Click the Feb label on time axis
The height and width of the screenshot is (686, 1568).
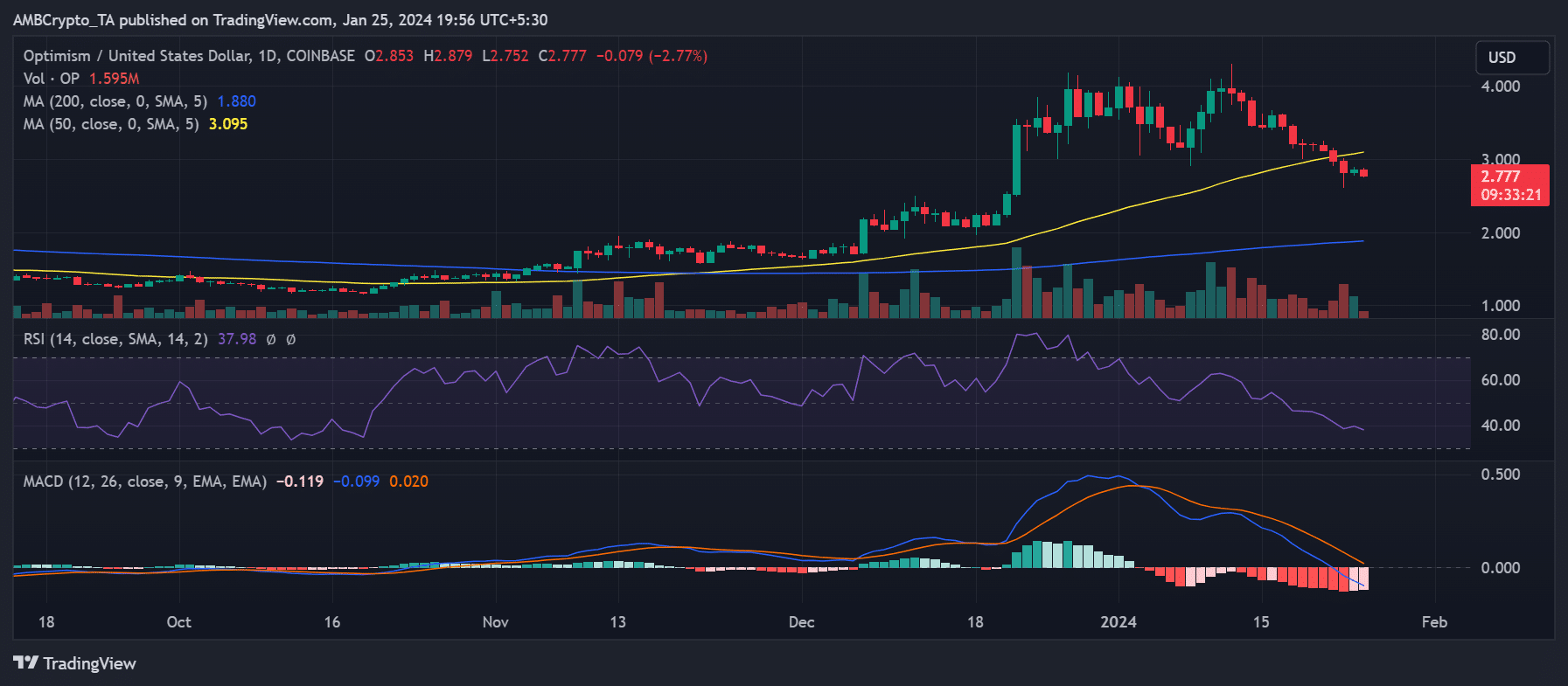point(1434,622)
